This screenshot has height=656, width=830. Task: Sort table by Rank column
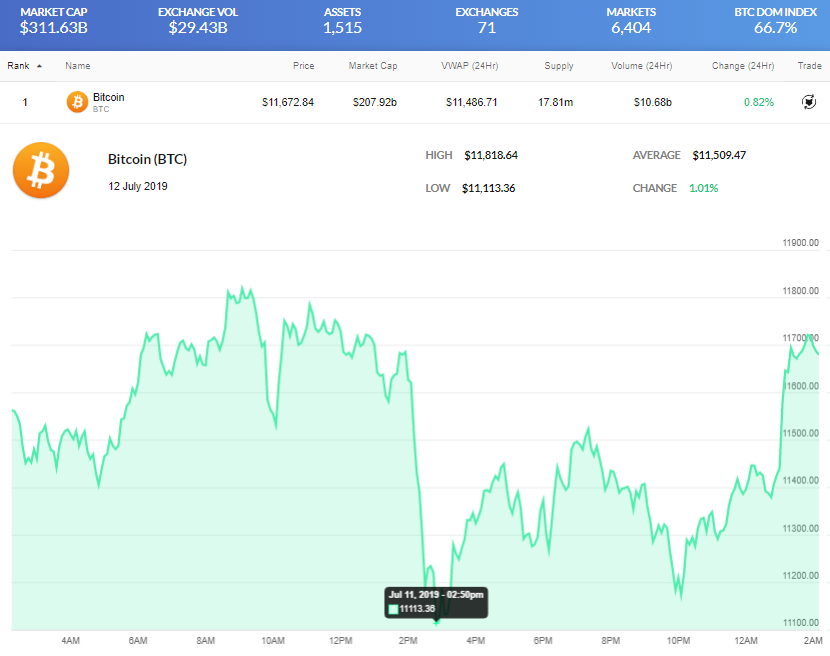[x=19, y=66]
